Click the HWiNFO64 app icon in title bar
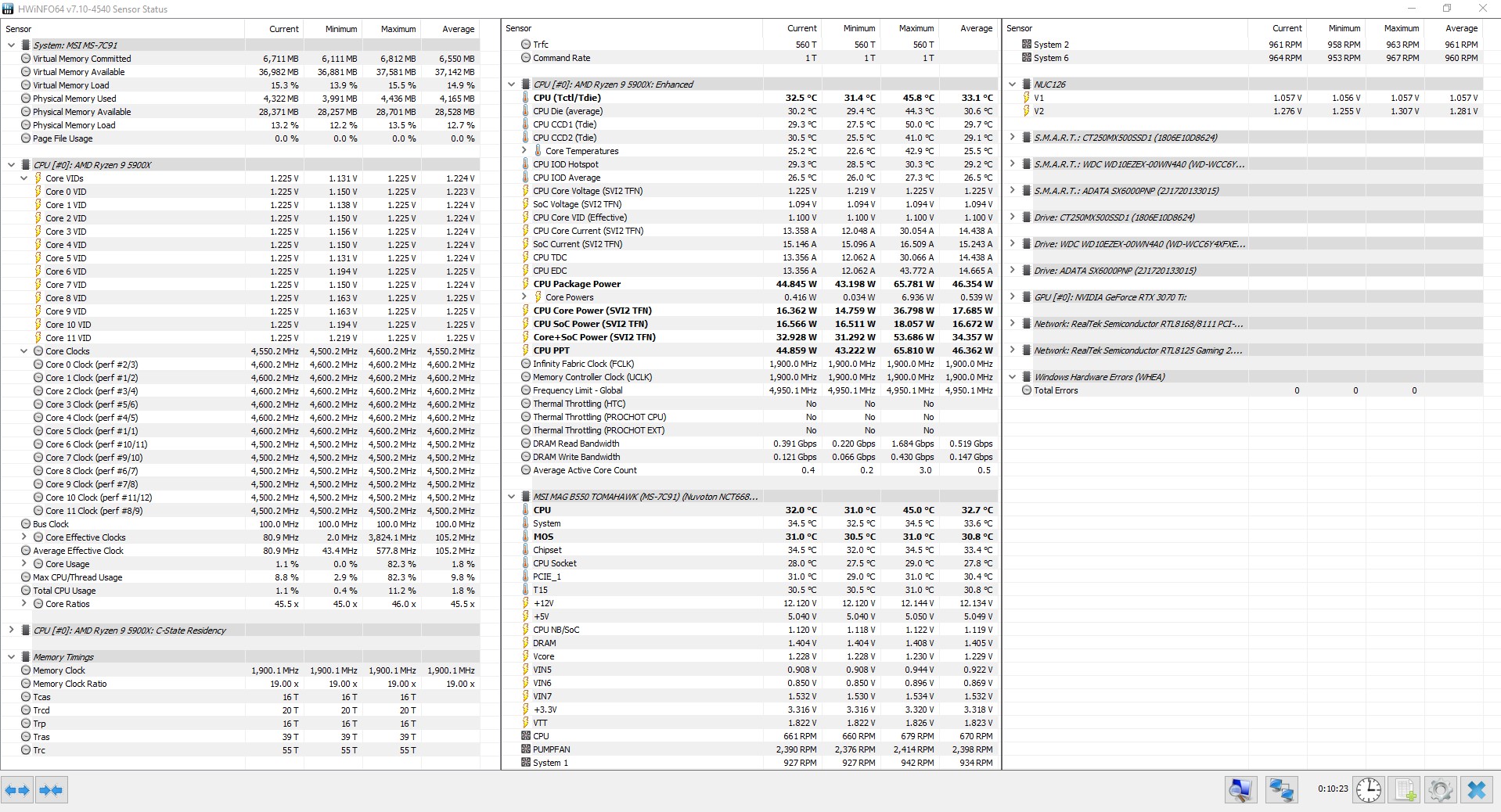 point(8,9)
